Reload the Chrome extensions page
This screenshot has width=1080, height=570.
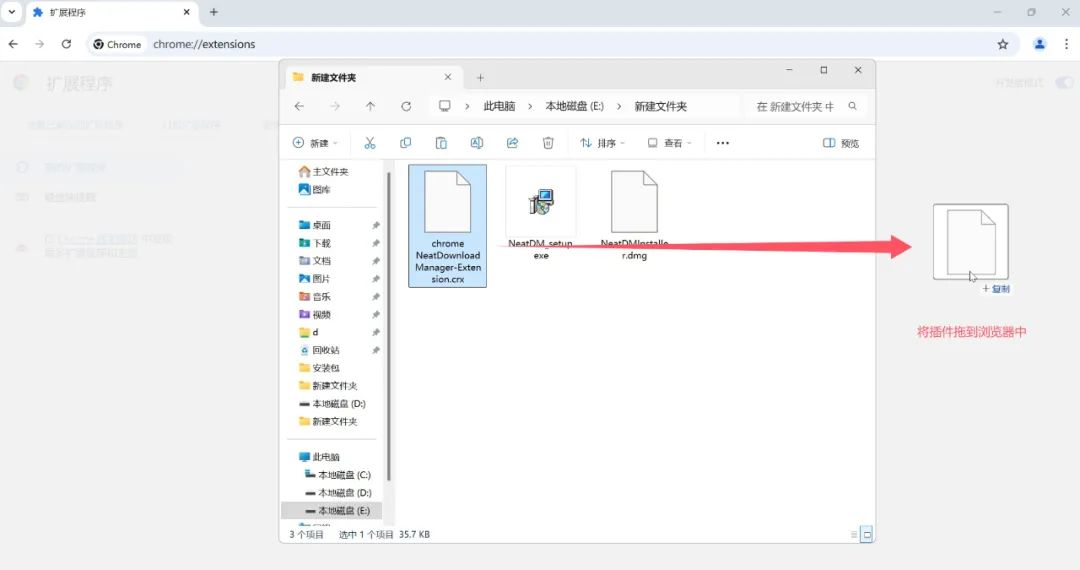[66, 44]
